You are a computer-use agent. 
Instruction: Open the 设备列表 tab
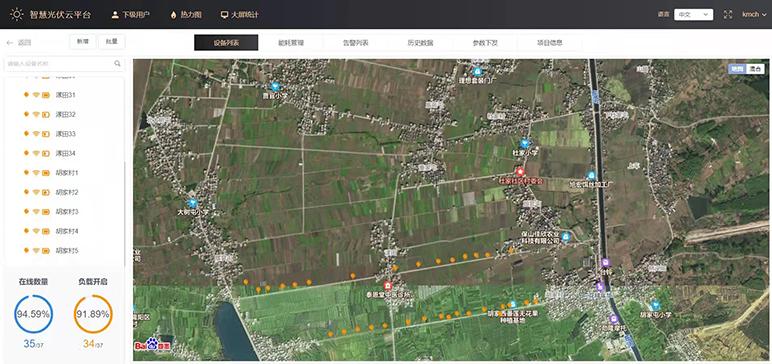click(x=226, y=43)
